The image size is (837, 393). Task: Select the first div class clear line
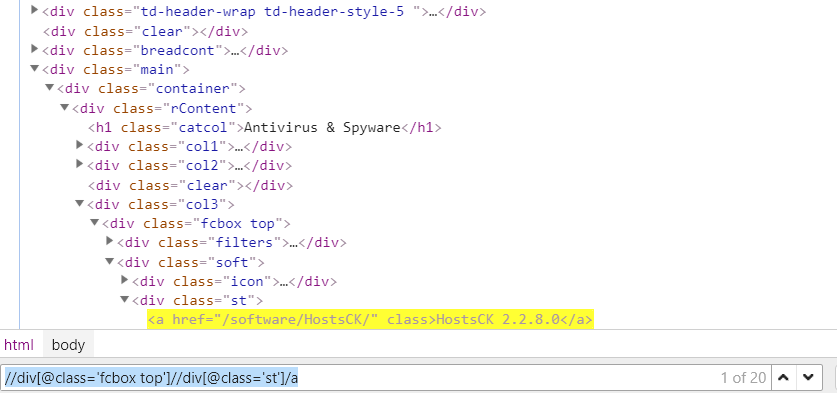[145, 32]
